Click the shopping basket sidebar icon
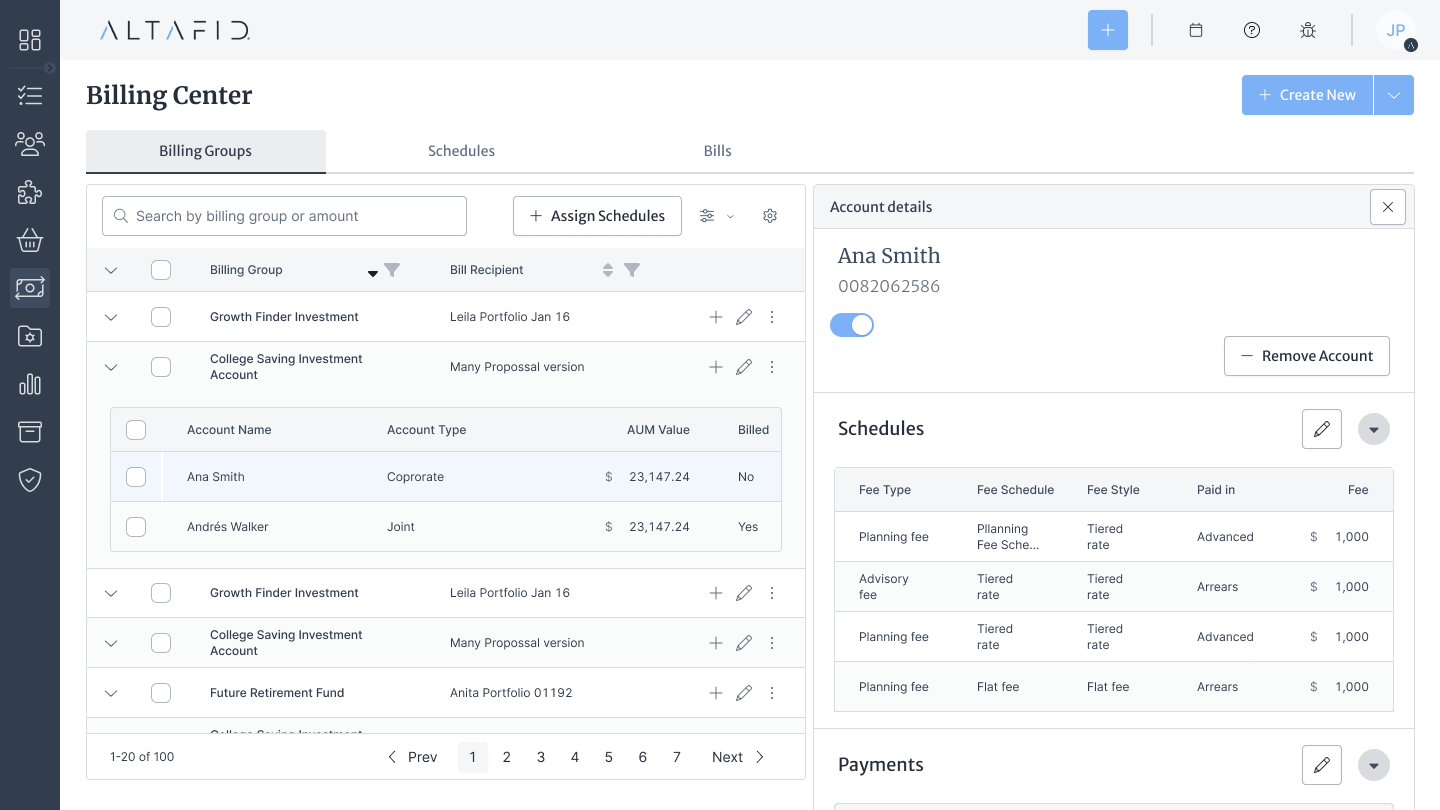 [x=30, y=240]
